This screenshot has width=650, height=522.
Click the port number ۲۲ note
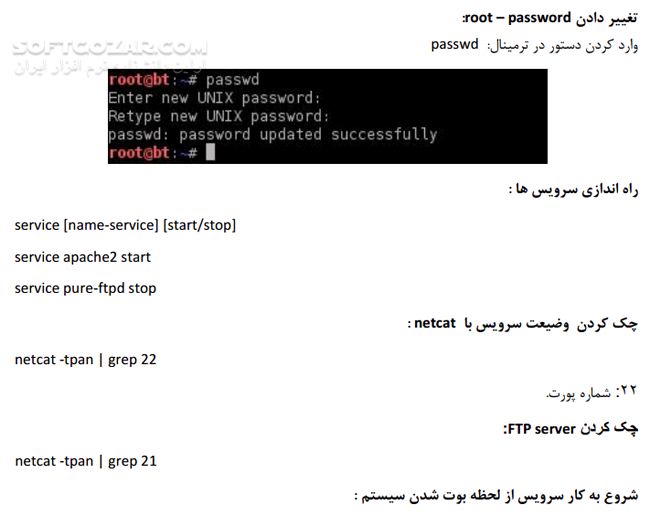(592, 392)
